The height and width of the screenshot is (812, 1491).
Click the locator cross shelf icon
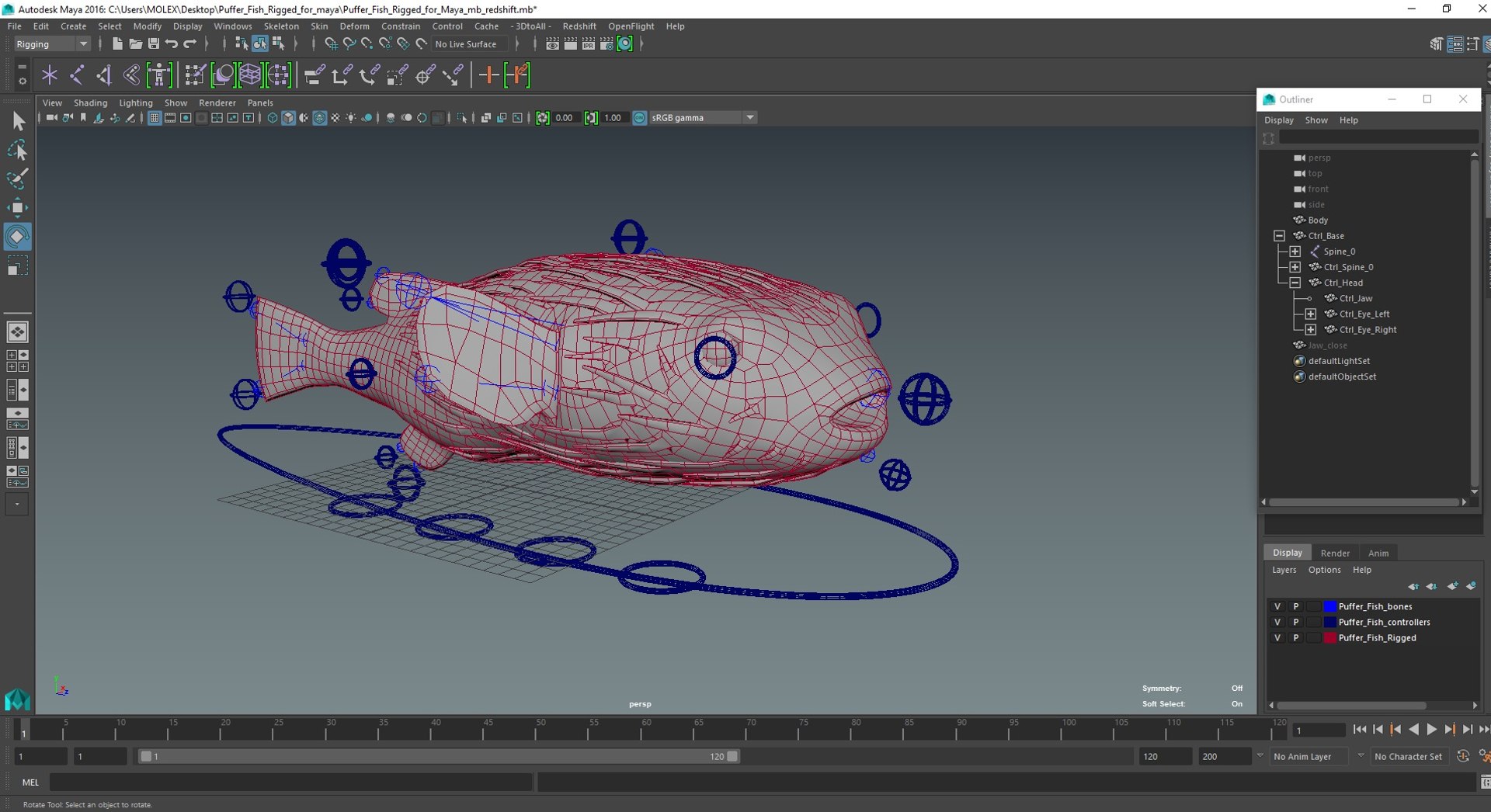click(50, 75)
